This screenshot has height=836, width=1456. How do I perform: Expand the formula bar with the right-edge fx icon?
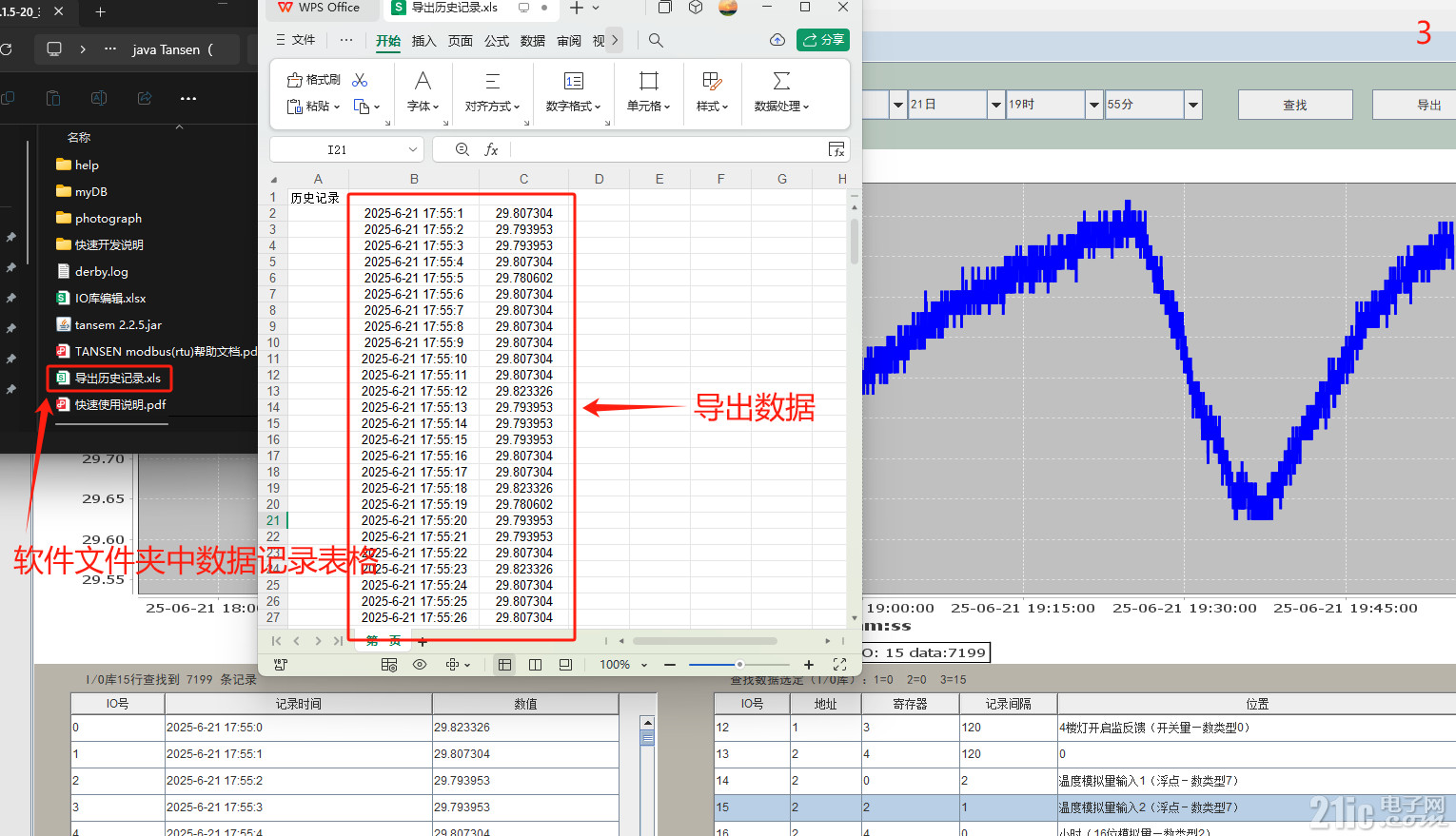coord(836,149)
